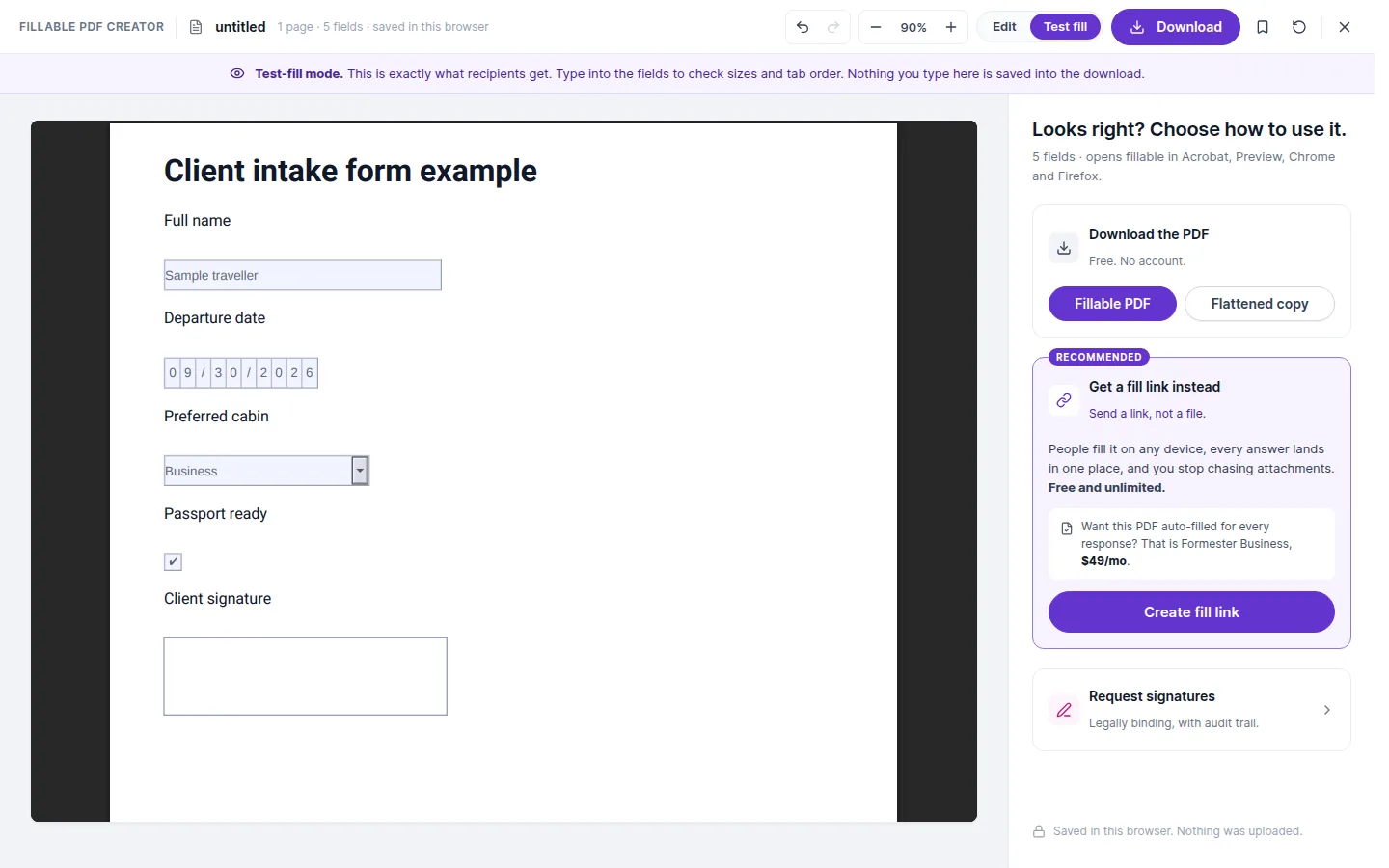Zoom in with the plus icon
The width and height of the screenshot is (1389, 868).
click(x=951, y=27)
